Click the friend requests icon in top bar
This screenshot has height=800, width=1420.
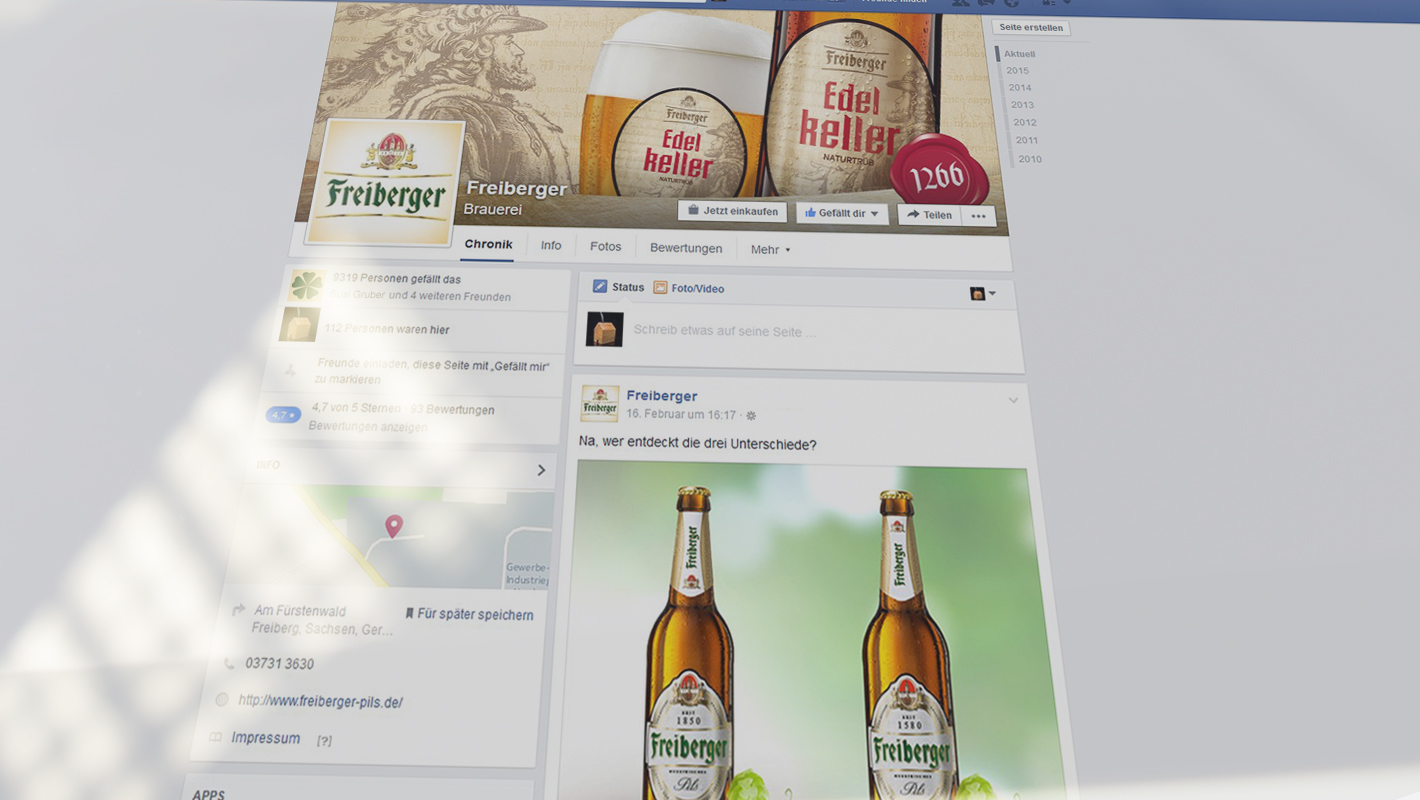pyautogui.click(x=960, y=2)
